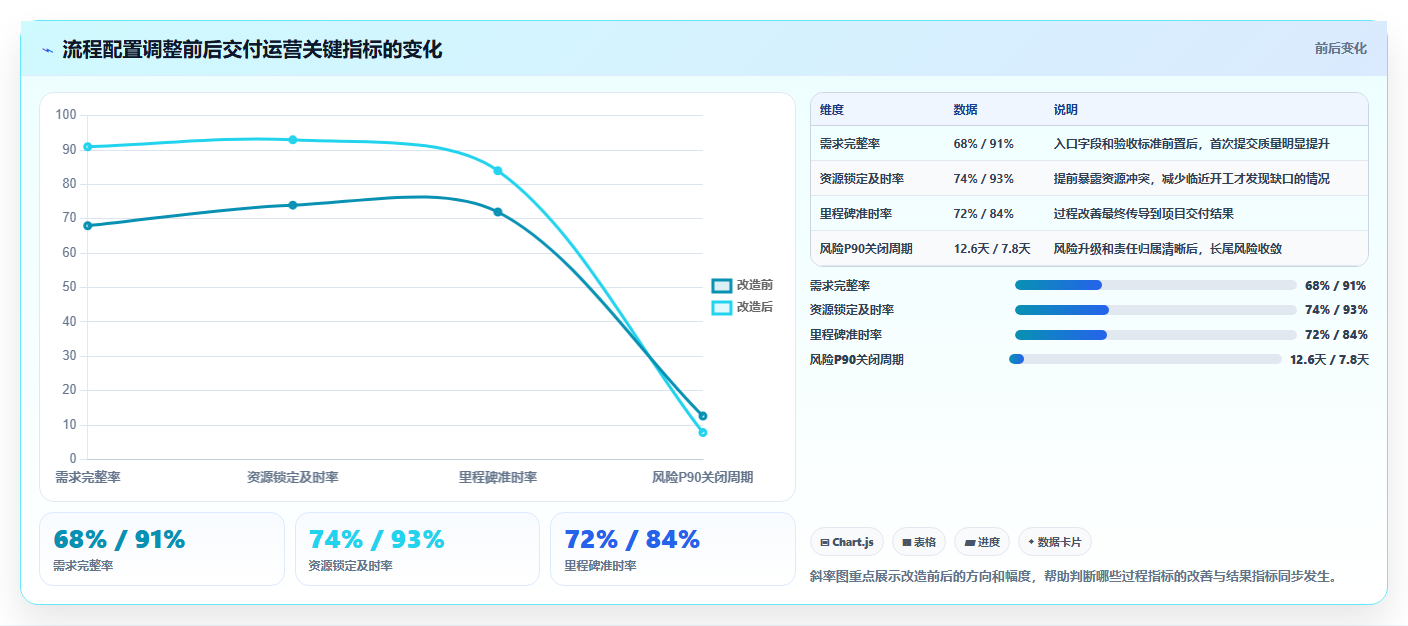Click the 需求完整率 progress bar

pos(1156,285)
